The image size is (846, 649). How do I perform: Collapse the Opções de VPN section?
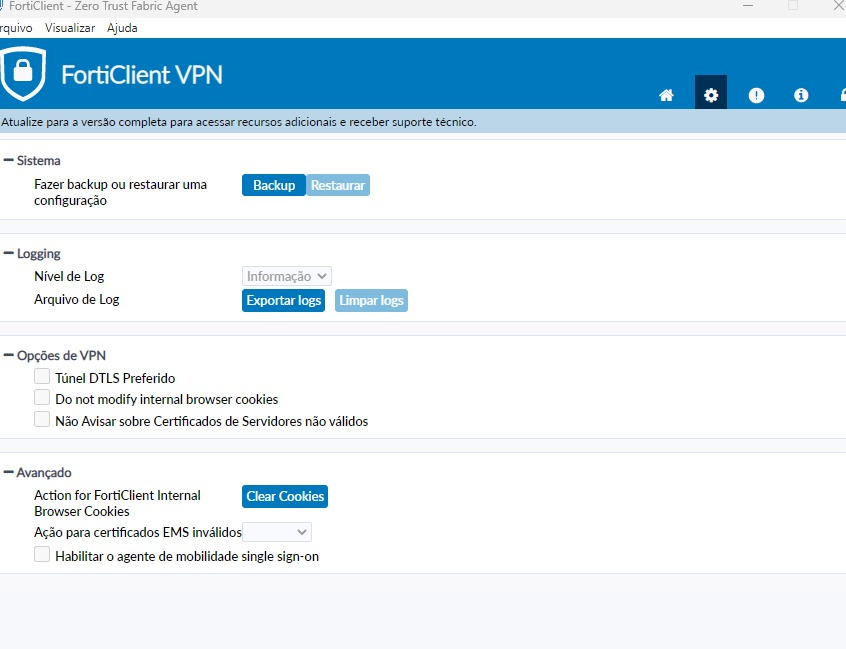coord(8,355)
